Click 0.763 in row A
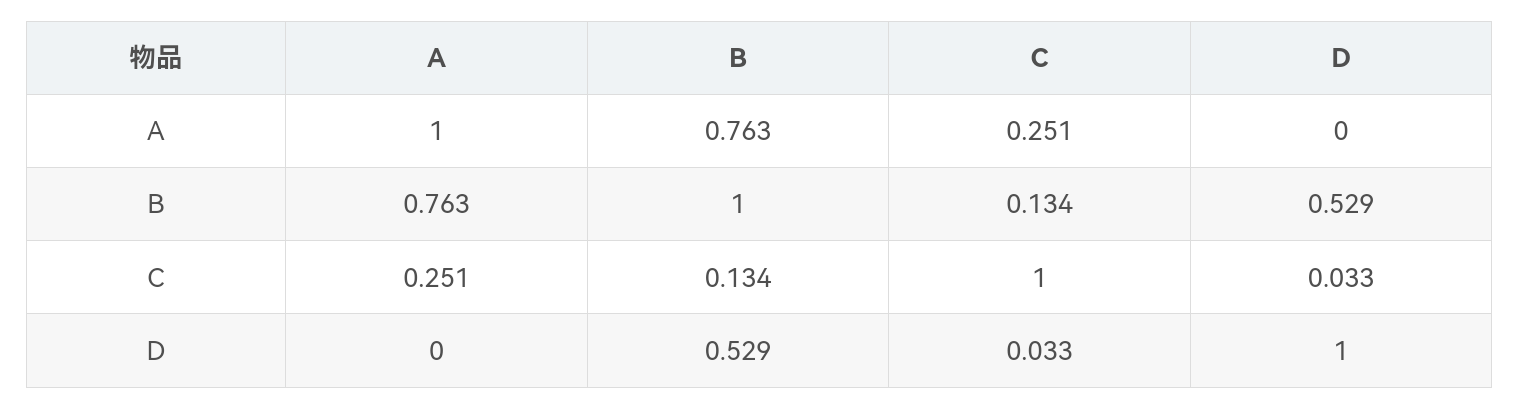 (x=738, y=131)
